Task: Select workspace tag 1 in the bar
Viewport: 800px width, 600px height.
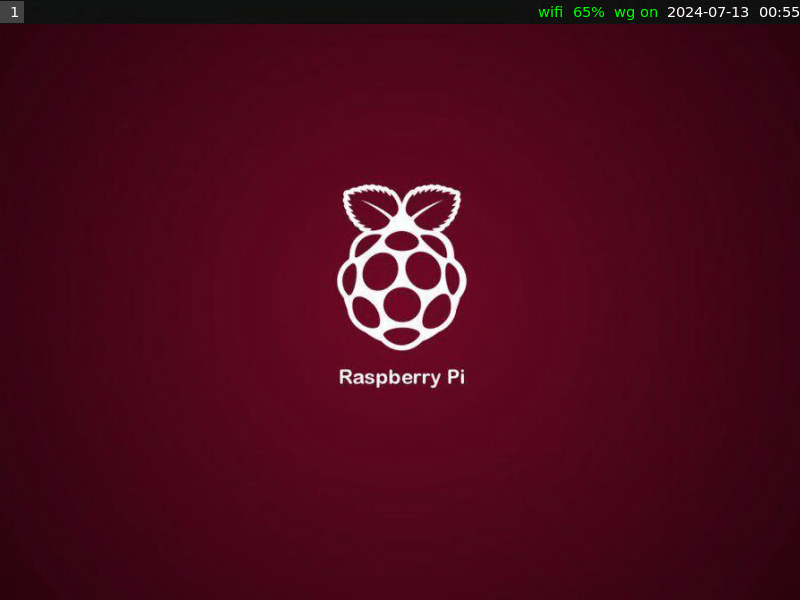Action: pyautogui.click(x=13, y=12)
